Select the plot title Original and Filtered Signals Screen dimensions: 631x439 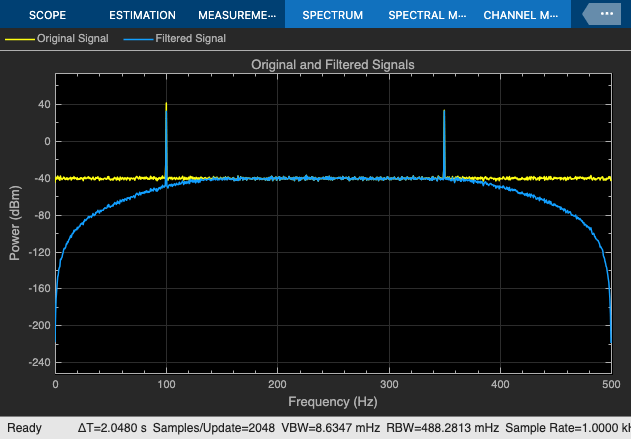[333, 64]
